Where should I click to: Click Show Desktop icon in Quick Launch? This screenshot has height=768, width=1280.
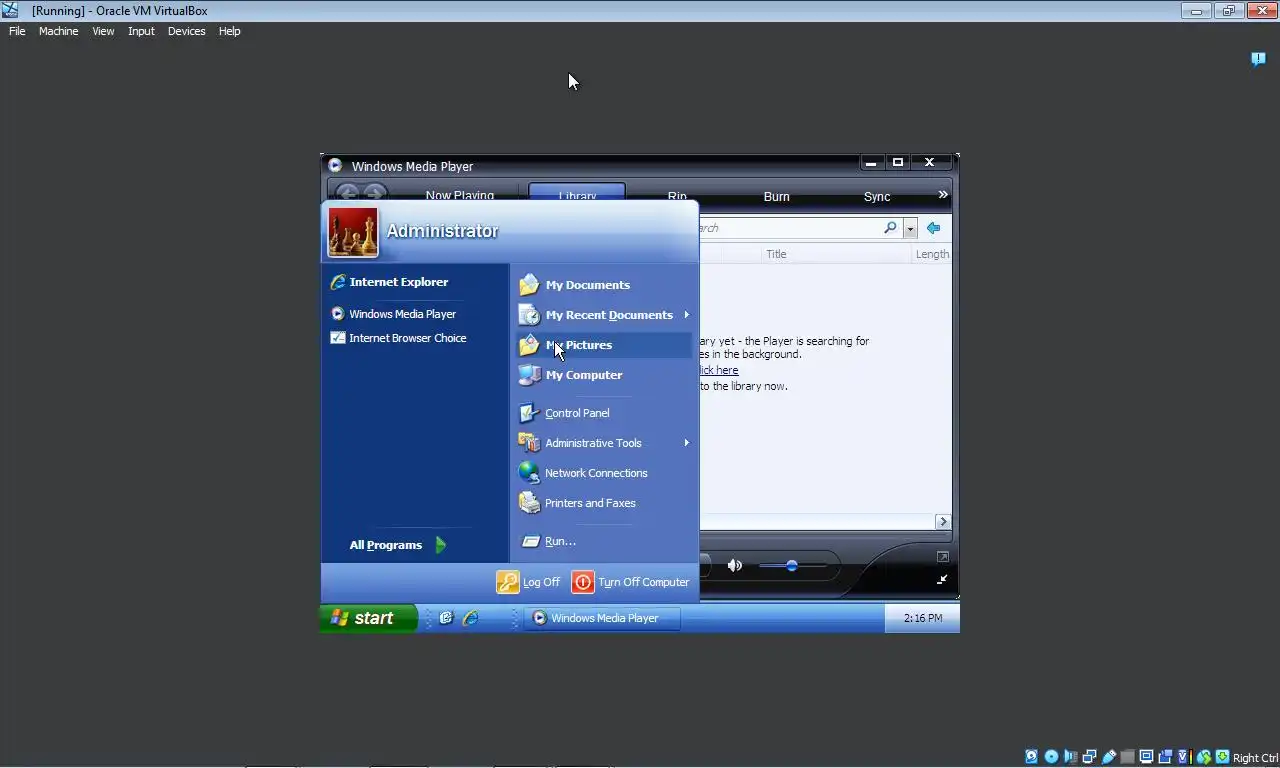point(446,618)
